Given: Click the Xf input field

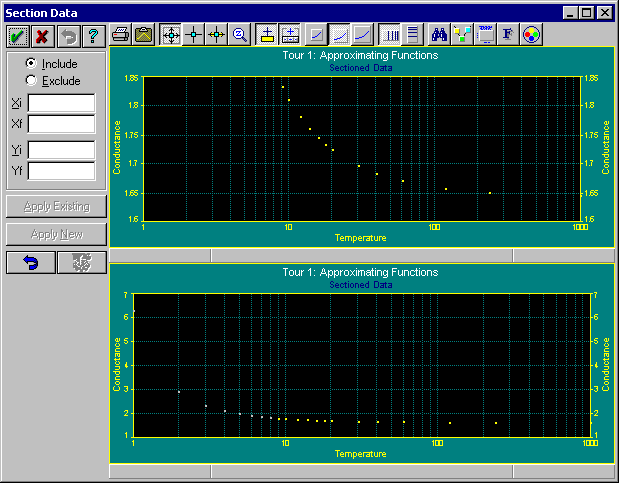Looking at the screenshot, I should click(x=61, y=124).
